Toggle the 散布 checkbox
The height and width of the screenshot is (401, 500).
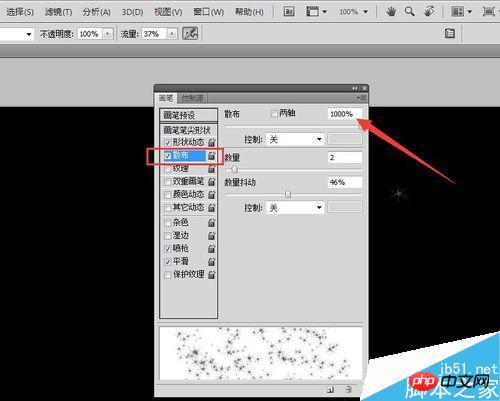coord(168,156)
